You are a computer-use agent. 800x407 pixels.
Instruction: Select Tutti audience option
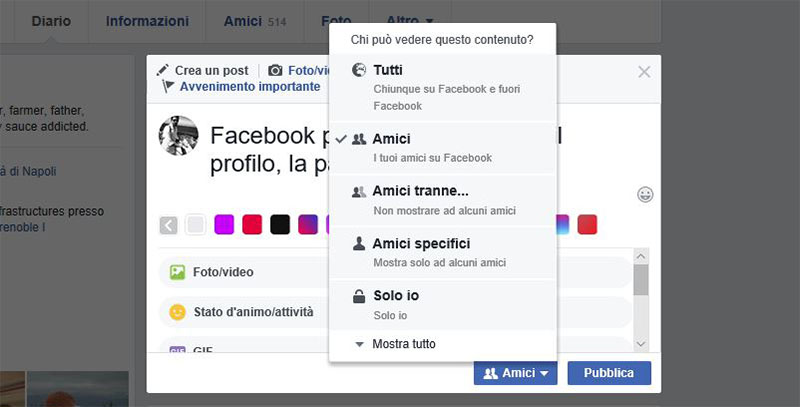click(442, 87)
